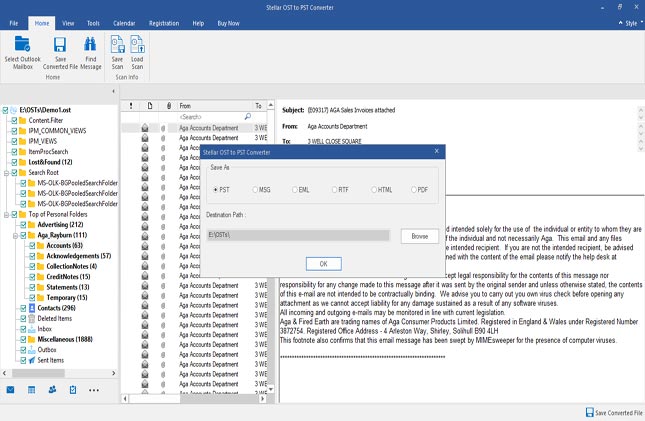
Task: Open the Registration ribbon tab
Action: coord(164,23)
